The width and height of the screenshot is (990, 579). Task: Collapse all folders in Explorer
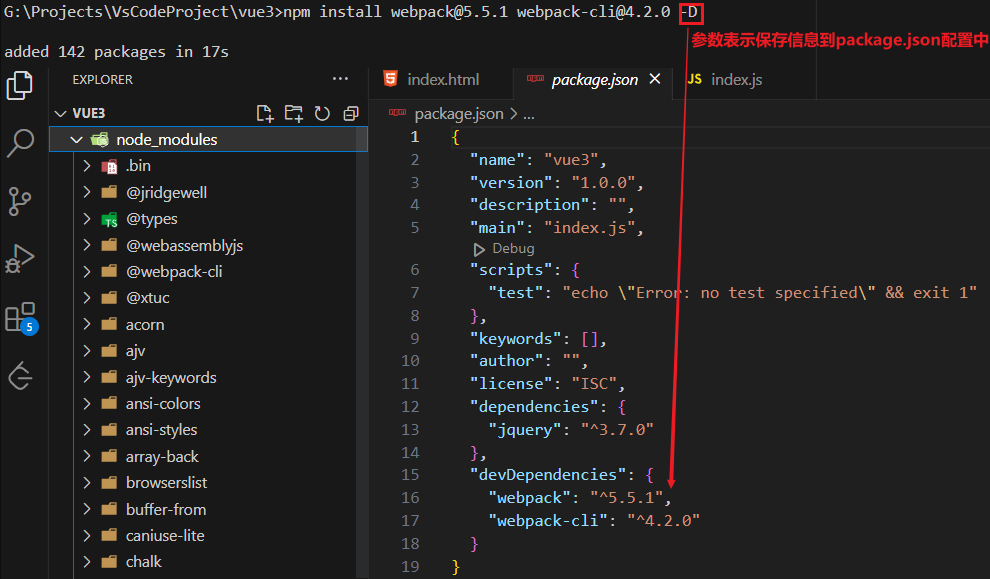(351, 113)
